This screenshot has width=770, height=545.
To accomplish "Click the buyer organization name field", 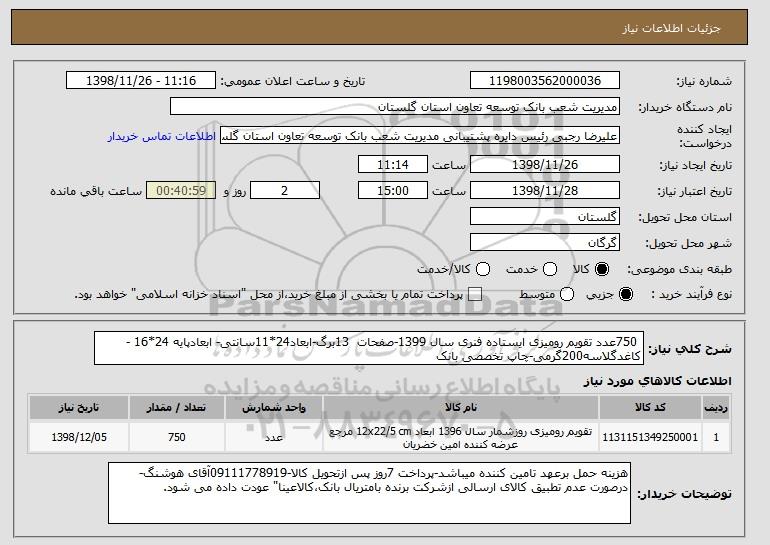I will [395, 107].
